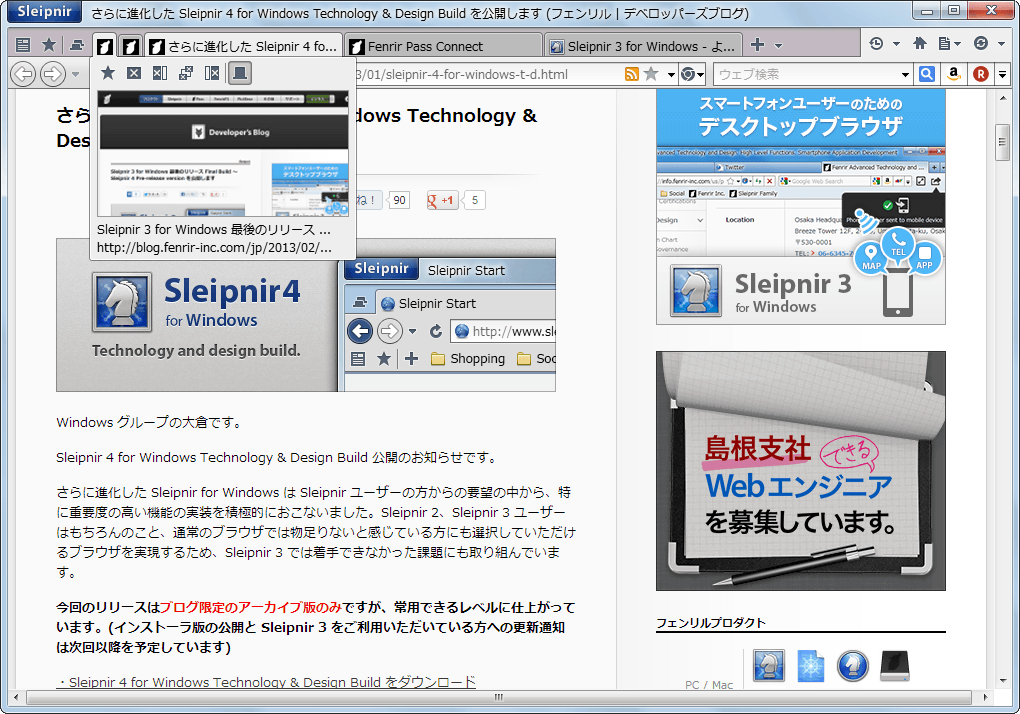Open the history clock icon
1020x714 pixels.
pos(876,44)
